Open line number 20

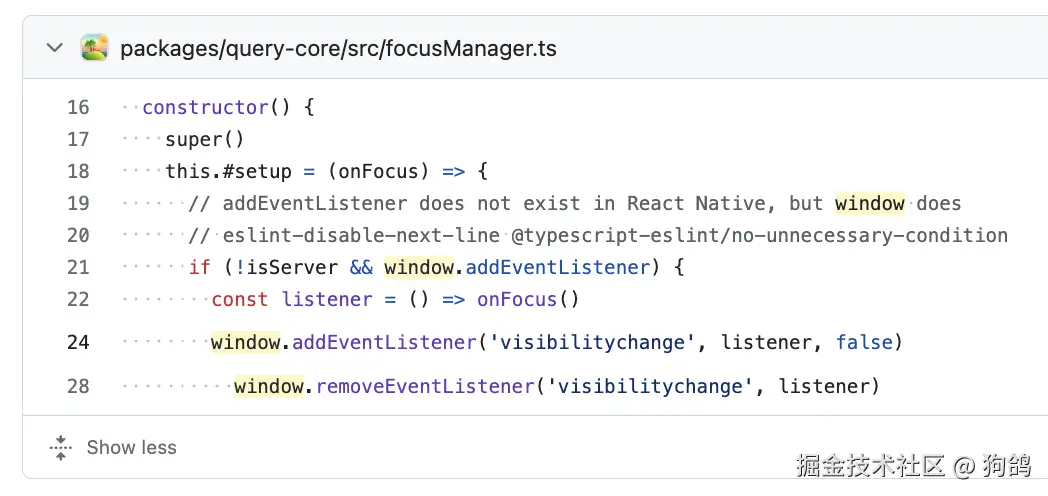click(x=78, y=235)
